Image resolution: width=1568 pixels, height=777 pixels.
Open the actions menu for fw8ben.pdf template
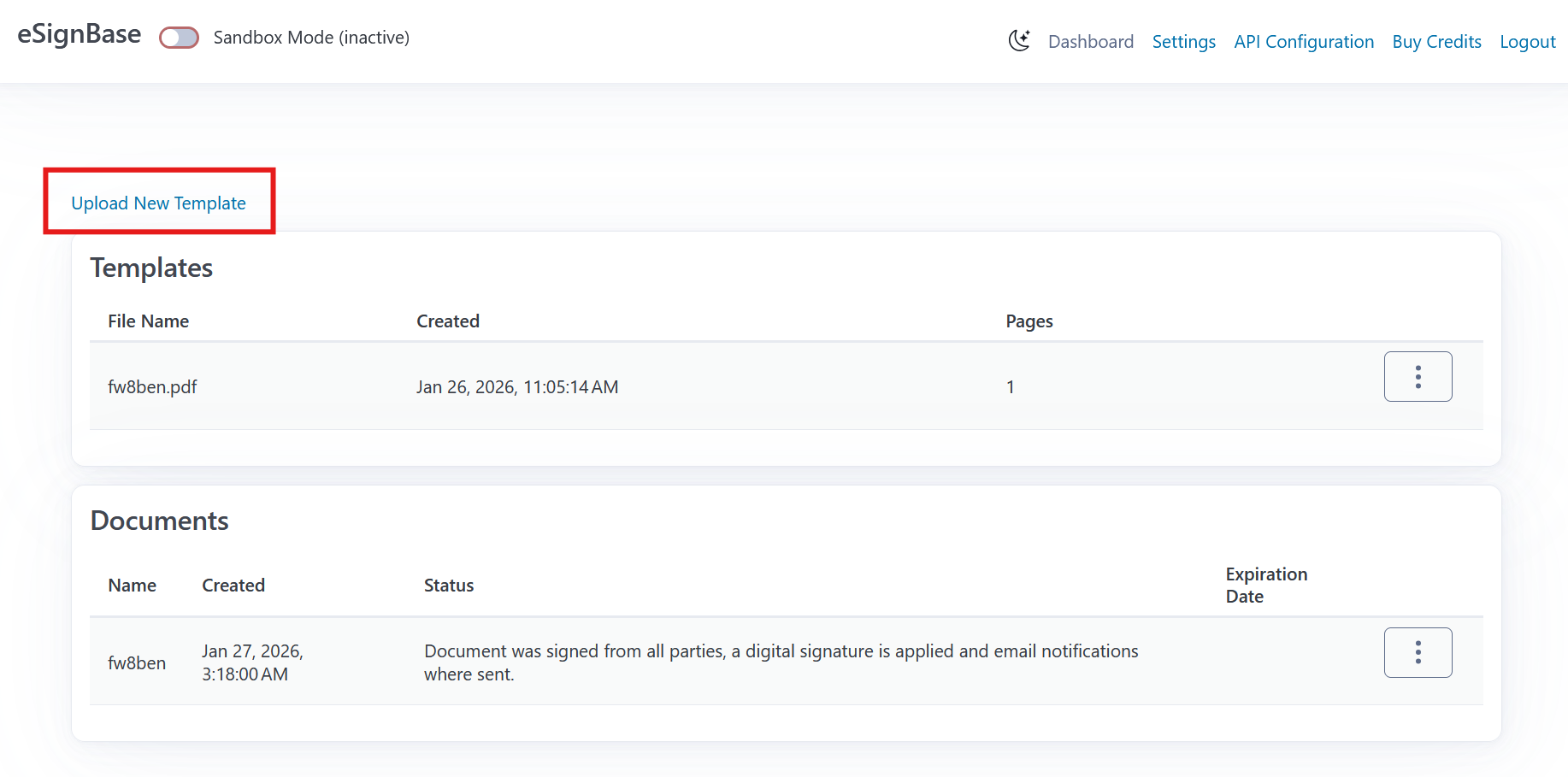(x=1418, y=376)
